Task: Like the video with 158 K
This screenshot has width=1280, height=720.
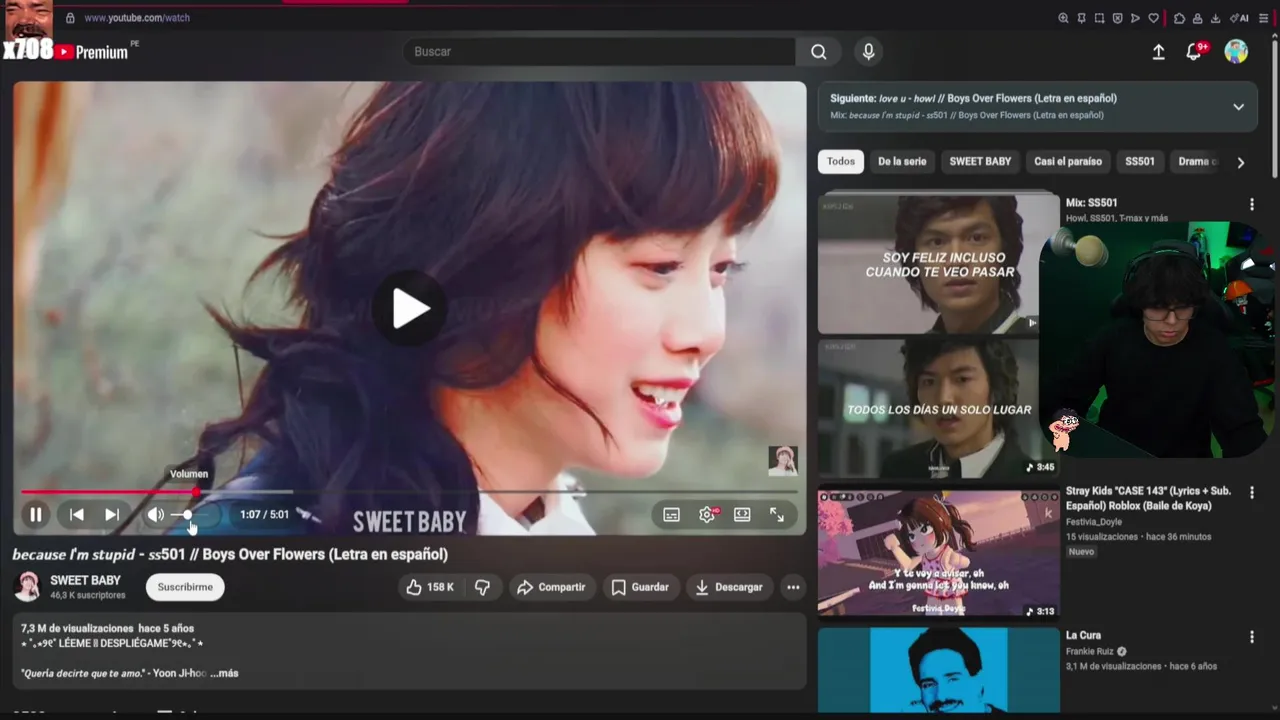Action: point(430,587)
